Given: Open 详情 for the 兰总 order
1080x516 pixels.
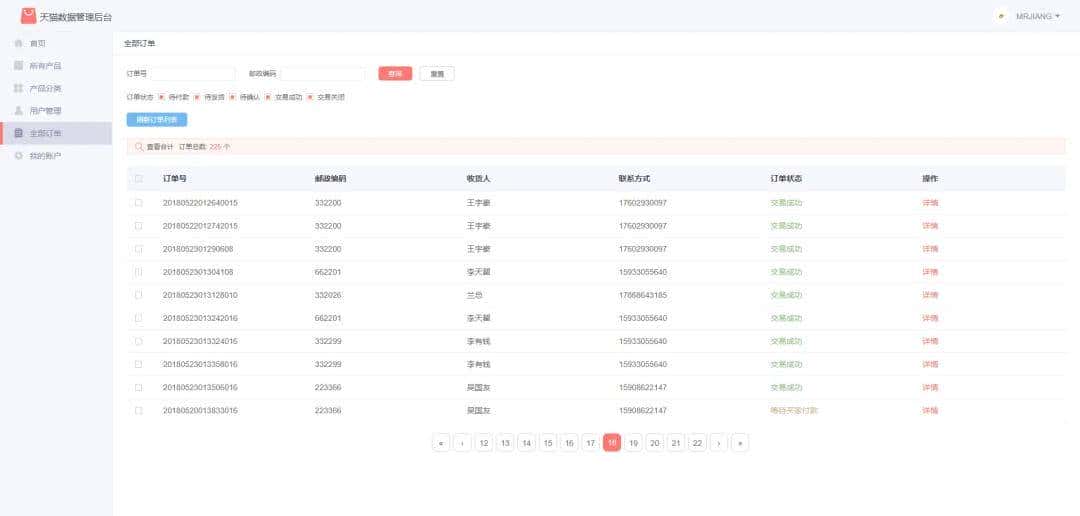Looking at the screenshot, I should [x=930, y=295].
